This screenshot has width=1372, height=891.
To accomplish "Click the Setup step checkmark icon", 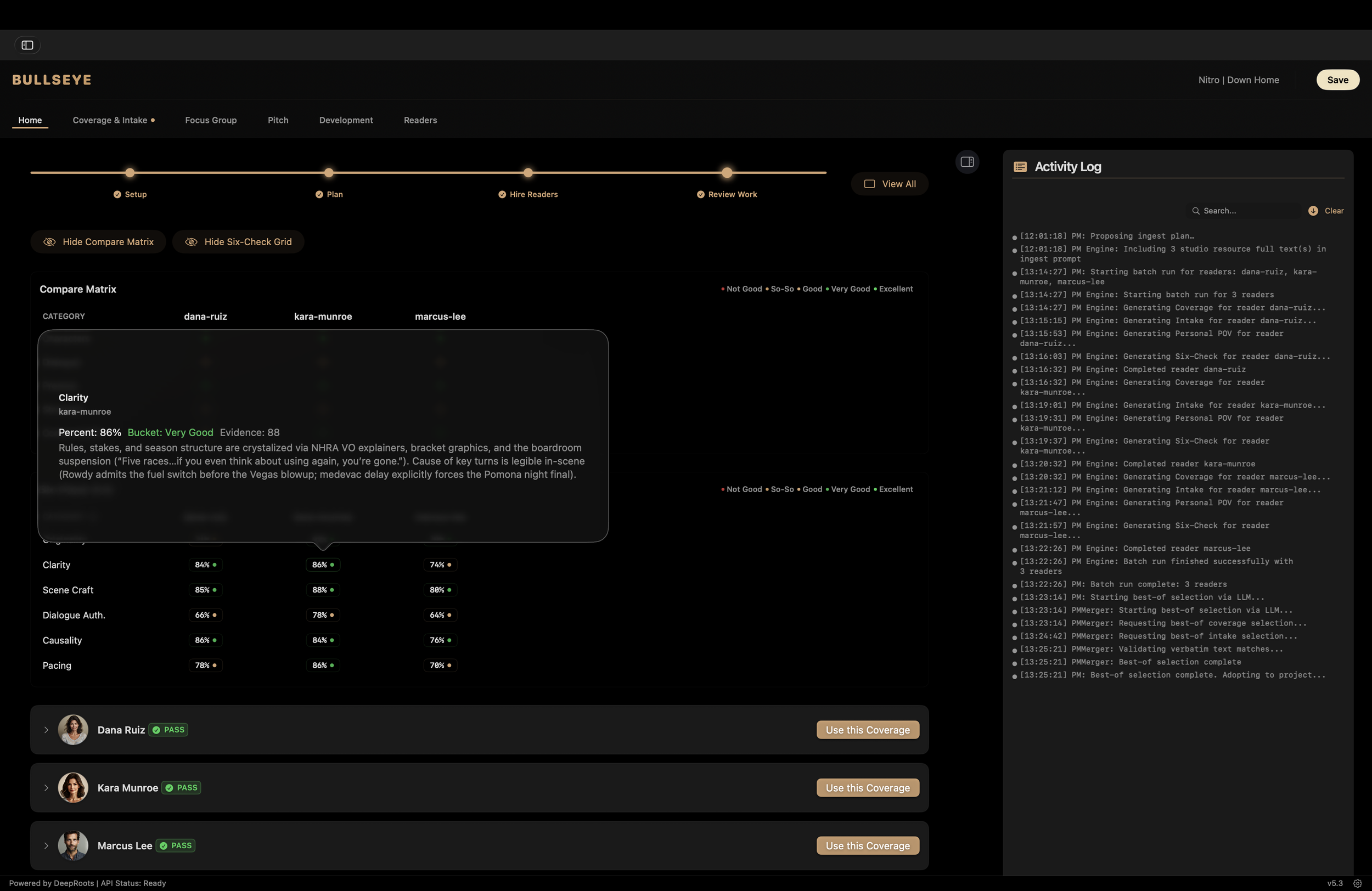I will click(117, 194).
